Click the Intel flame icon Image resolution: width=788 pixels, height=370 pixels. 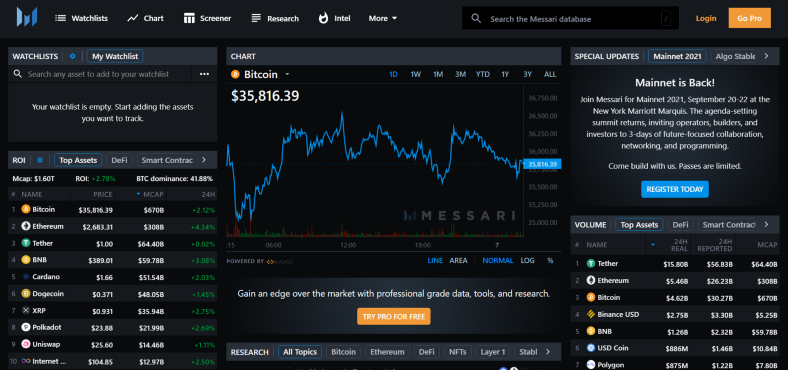pyautogui.click(x=323, y=18)
